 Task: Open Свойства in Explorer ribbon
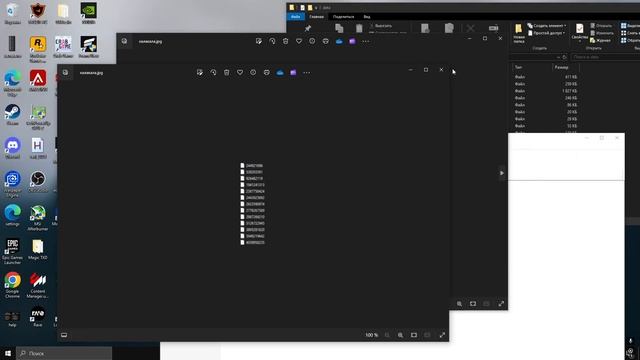pyautogui.click(x=579, y=33)
